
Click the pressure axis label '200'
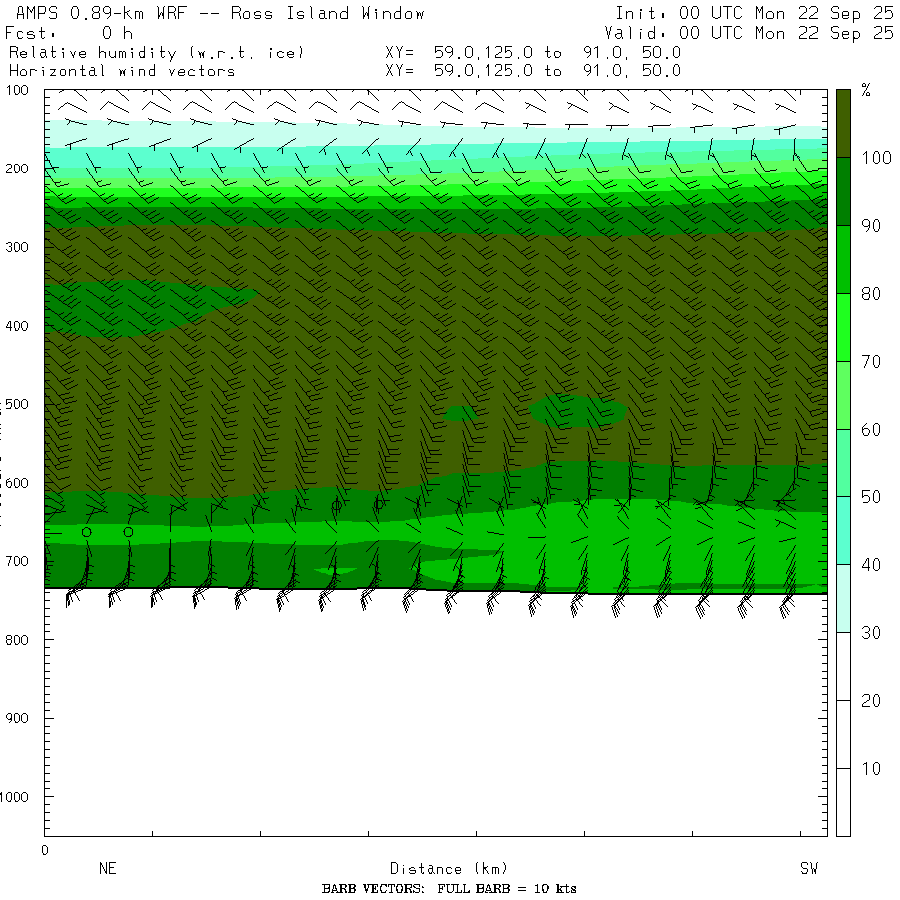(x=17, y=169)
